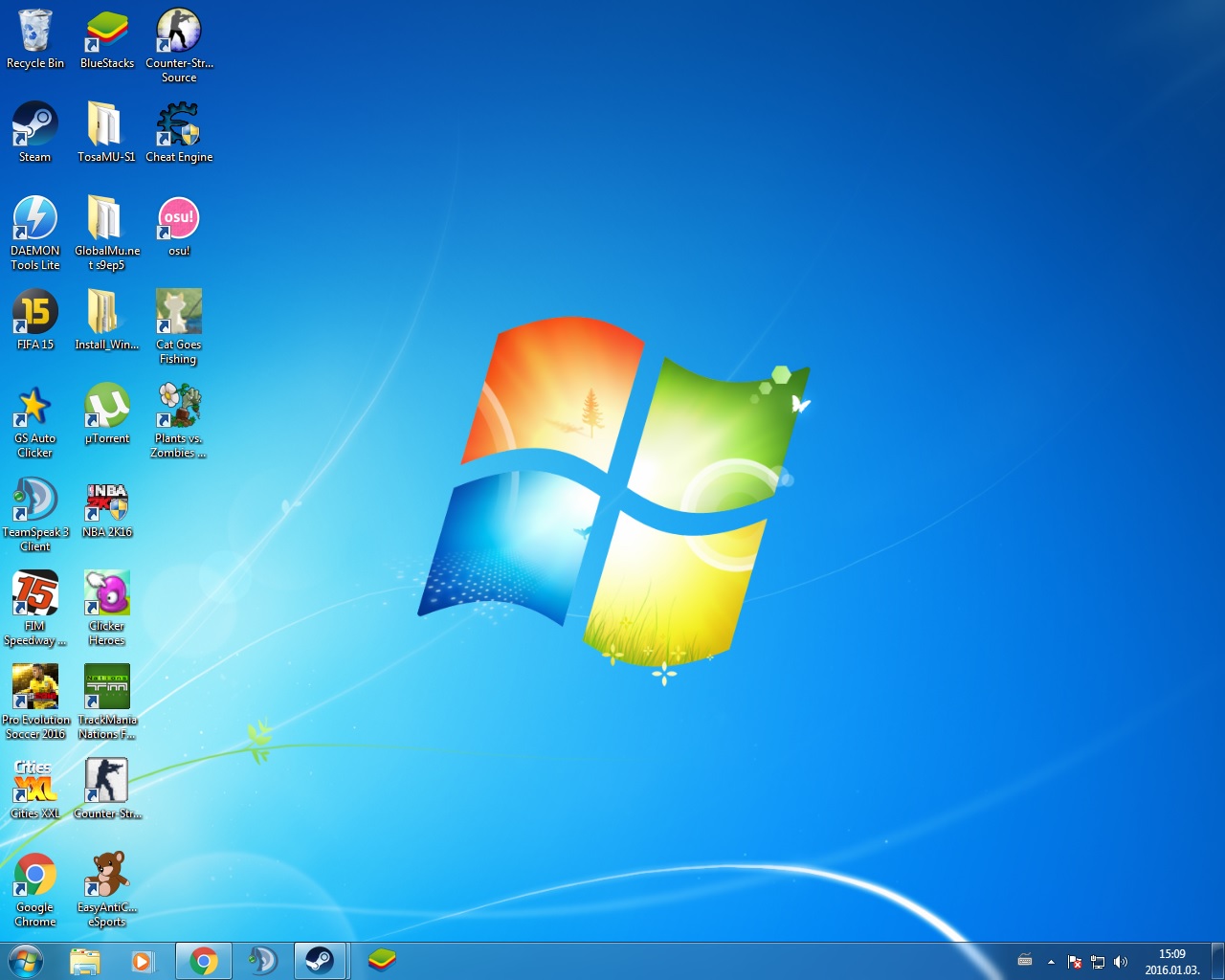Click the TrackMania Nations shortcut

107,703
